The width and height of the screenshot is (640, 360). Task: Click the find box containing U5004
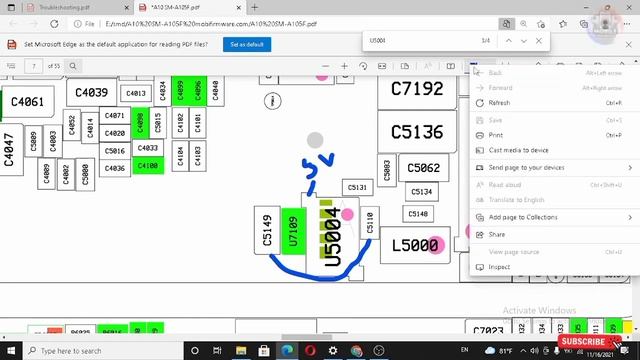tap(420, 41)
